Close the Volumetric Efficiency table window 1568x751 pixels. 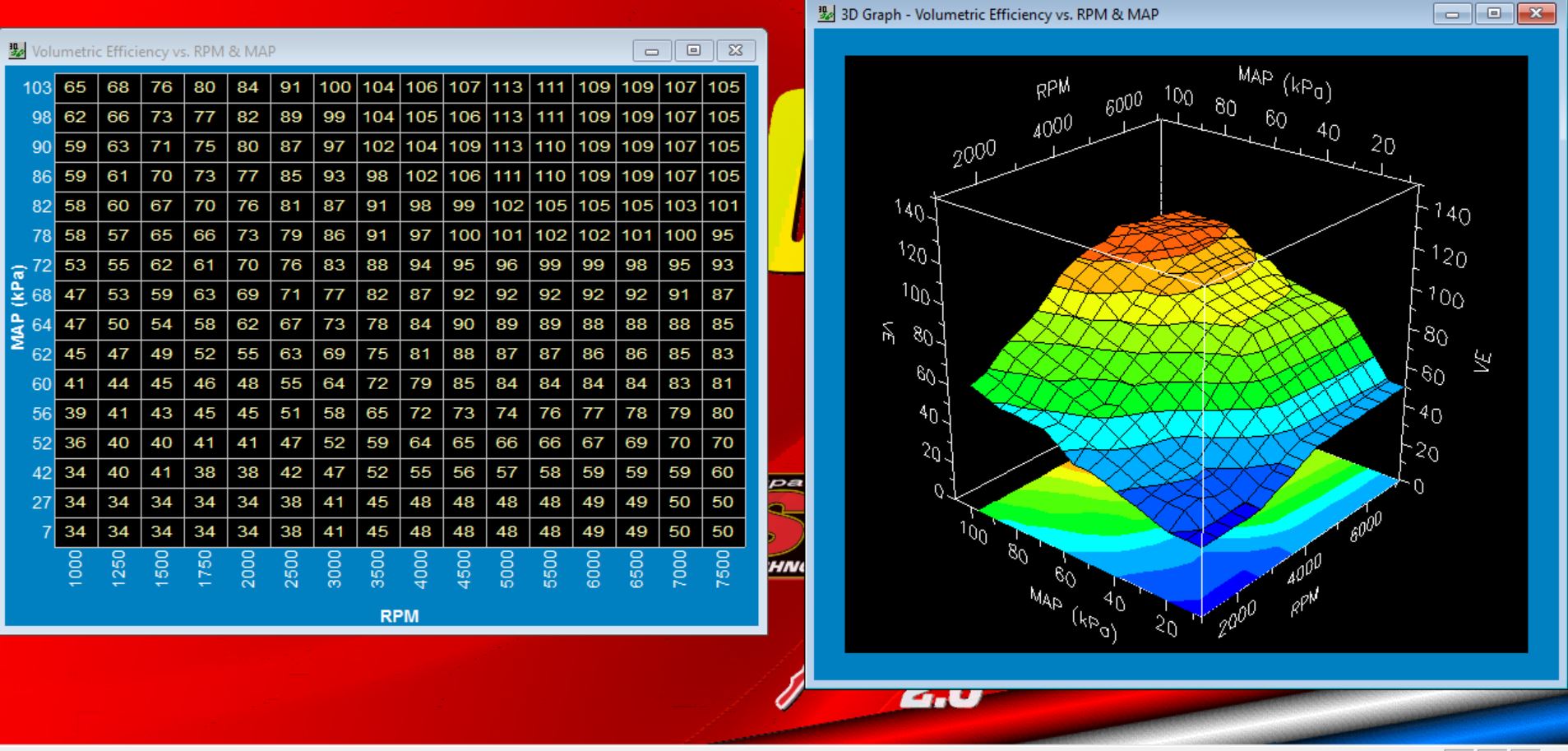[736, 51]
